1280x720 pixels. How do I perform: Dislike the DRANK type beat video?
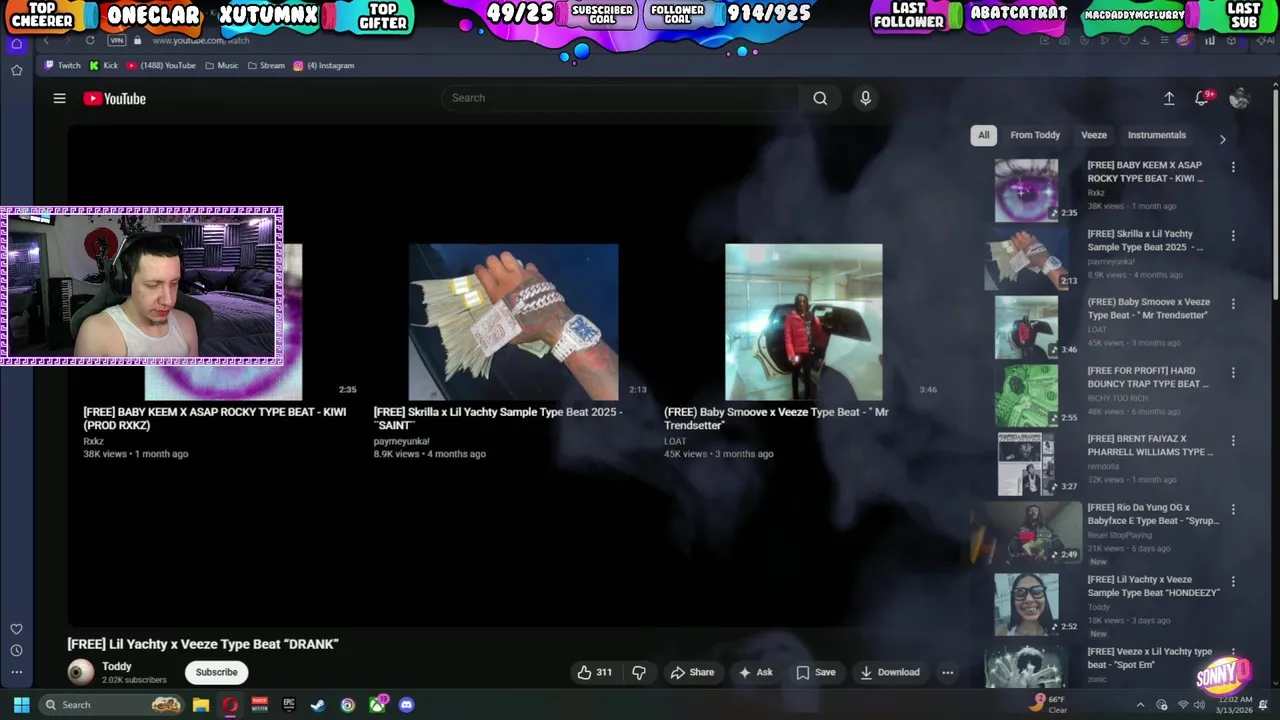pos(639,672)
